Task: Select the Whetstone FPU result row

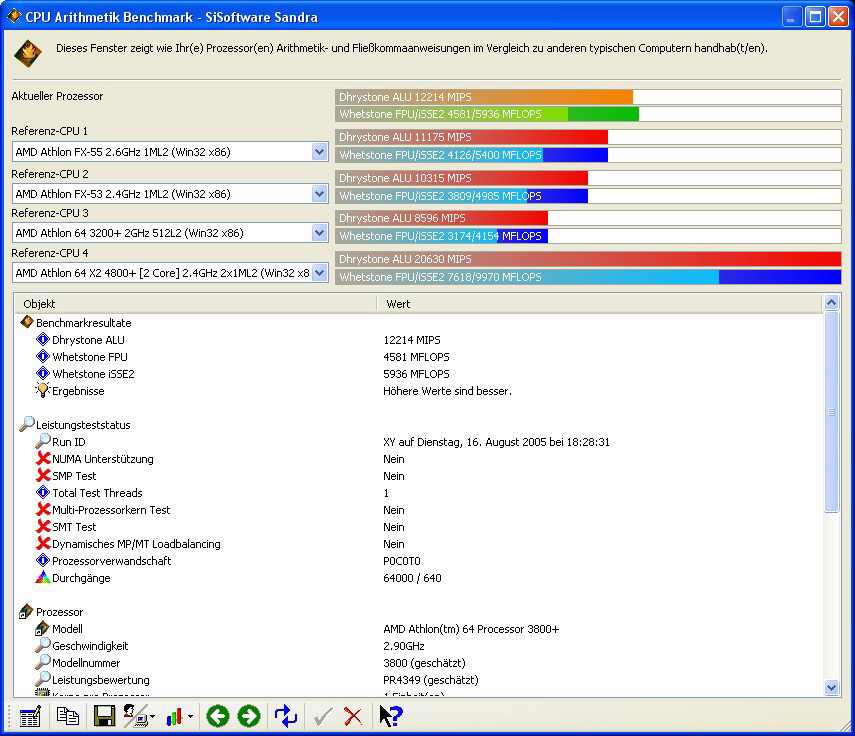Action: pos(419,357)
